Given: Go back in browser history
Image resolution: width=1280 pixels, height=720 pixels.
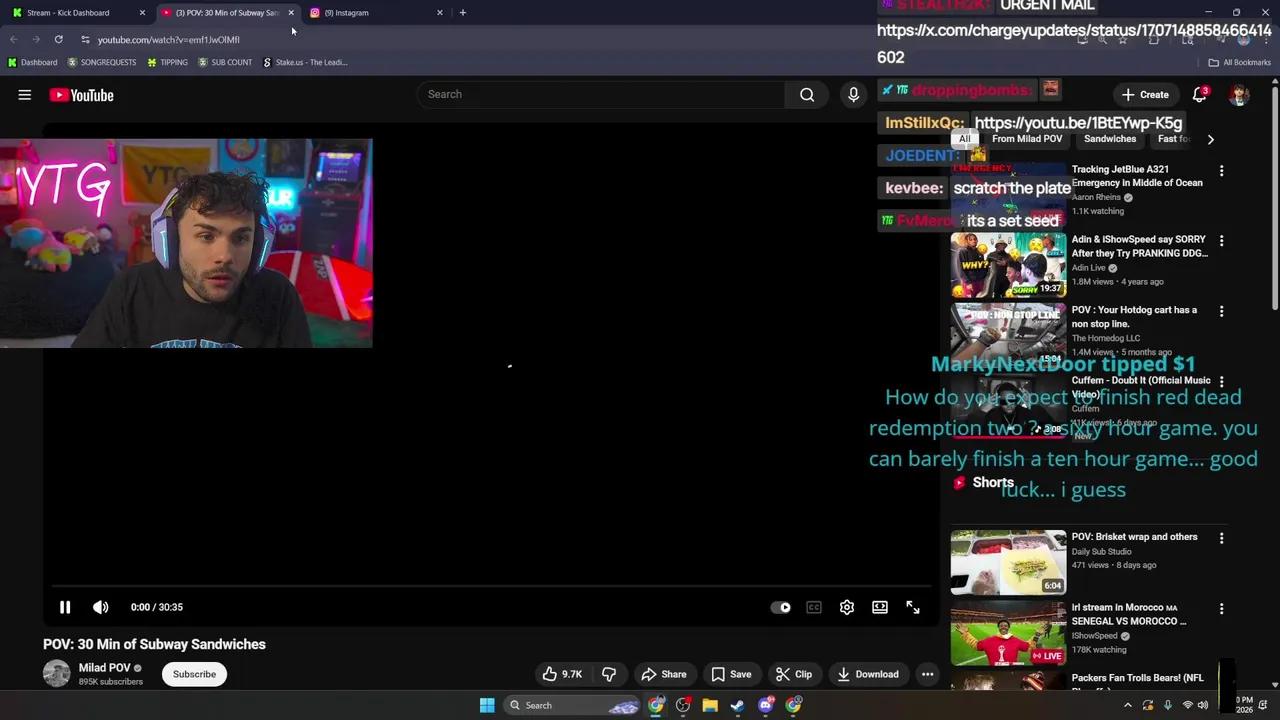Looking at the screenshot, I should pos(14,39).
